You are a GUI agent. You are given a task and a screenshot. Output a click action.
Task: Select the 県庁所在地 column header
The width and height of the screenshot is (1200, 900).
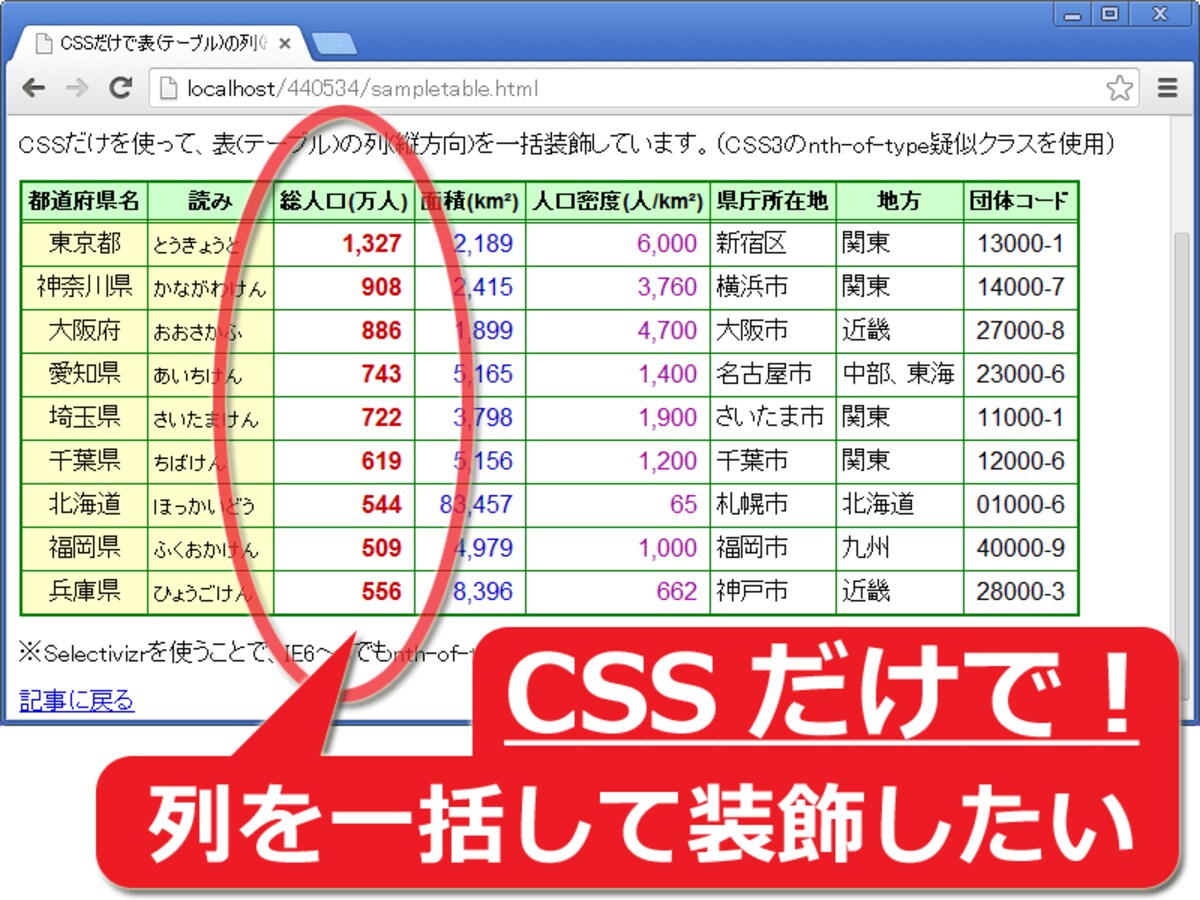773,201
